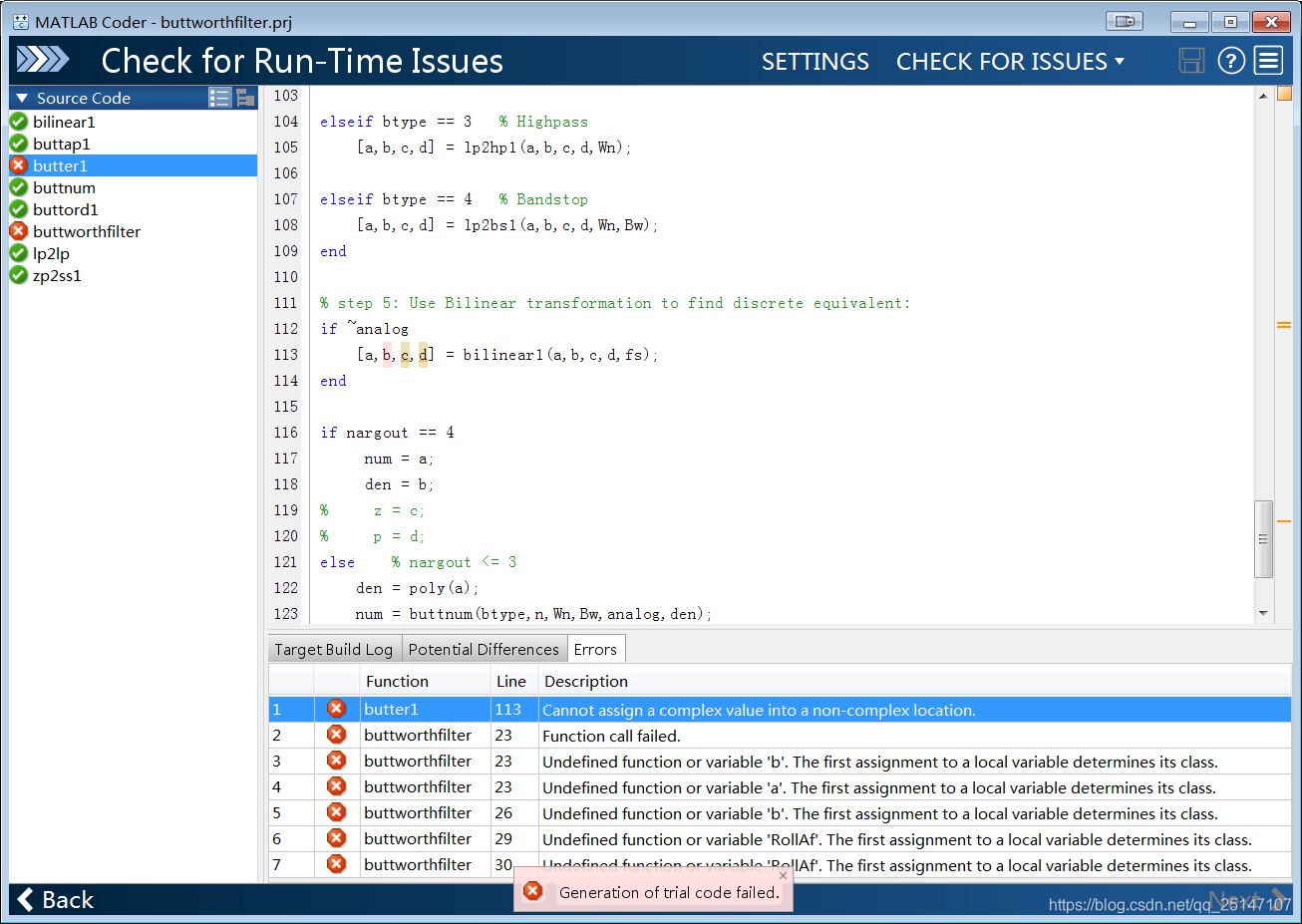Jump to the double-line orange marker in code strip
Screen dimensions: 1302x924
pos(1284,325)
